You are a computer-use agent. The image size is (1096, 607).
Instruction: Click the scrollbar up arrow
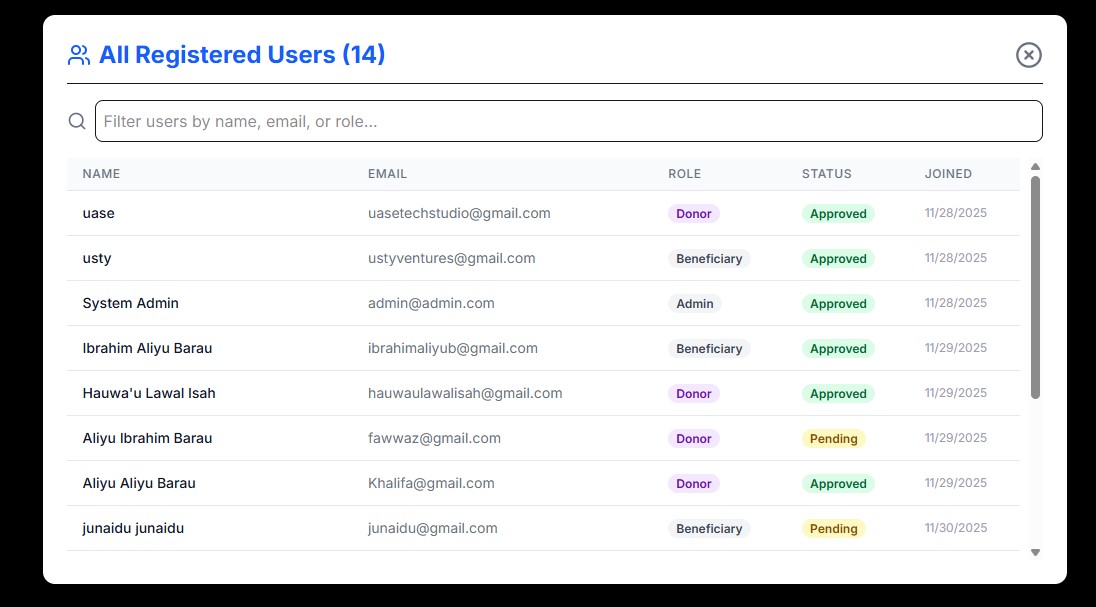coord(1035,167)
